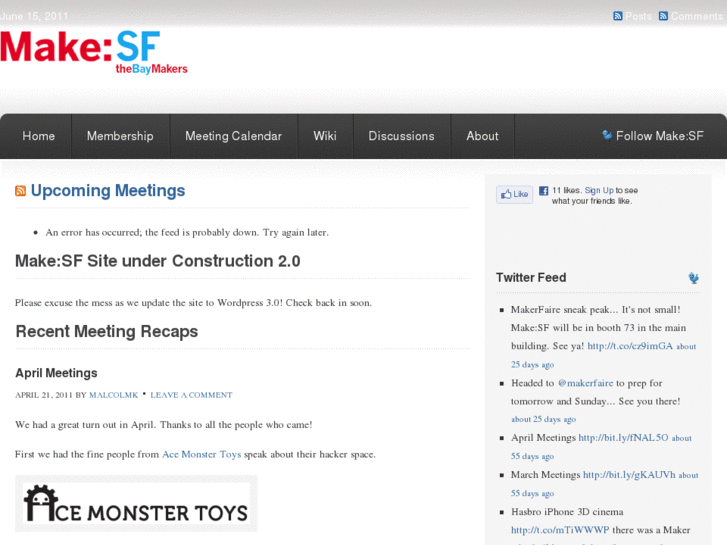Image resolution: width=727 pixels, height=545 pixels.
Task: Click 'about 25 days ago' under Headed to @makerfaire tweet
Action: point(543,419)
